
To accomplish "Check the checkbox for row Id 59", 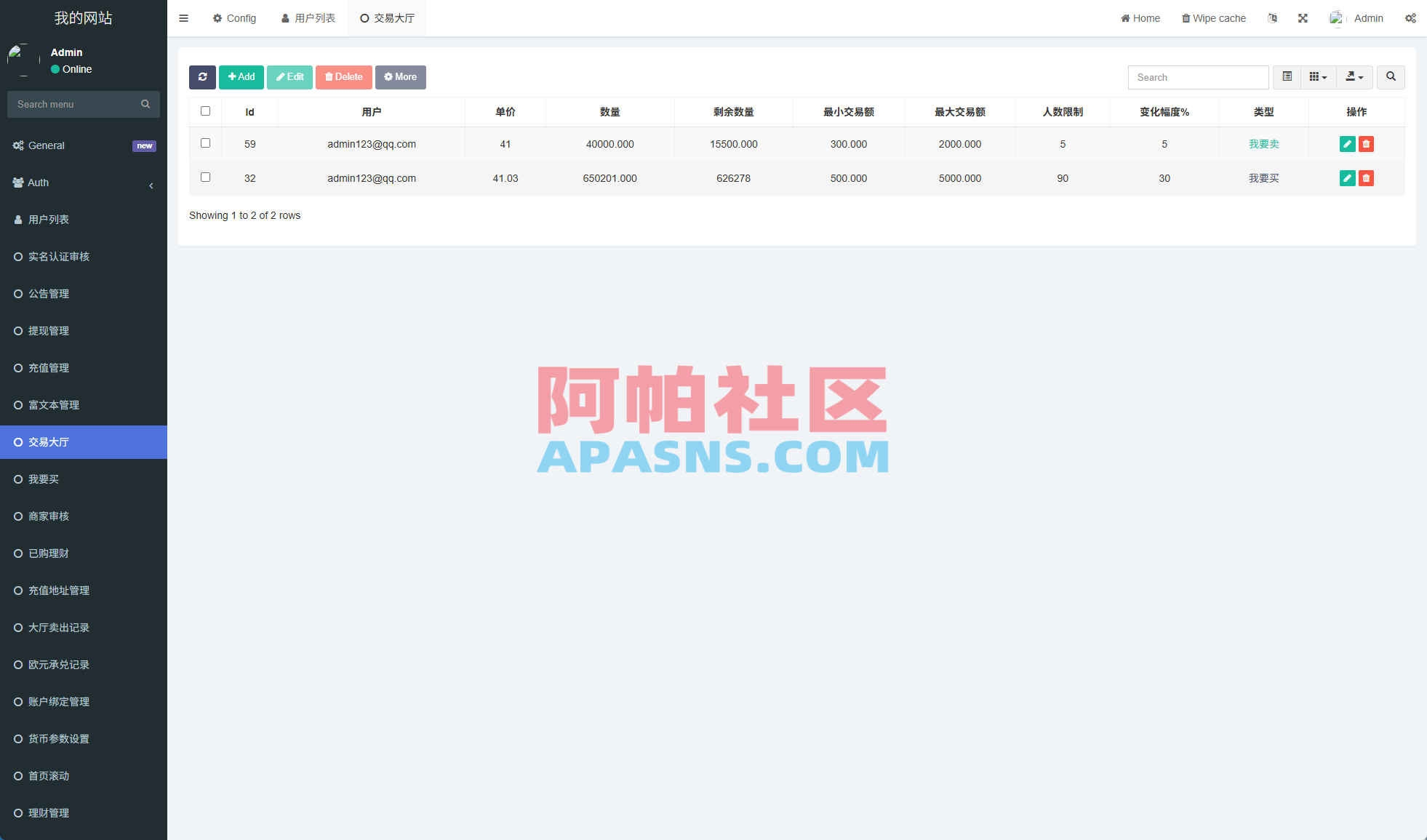I will pyautogui.click(x=205, y=143).
